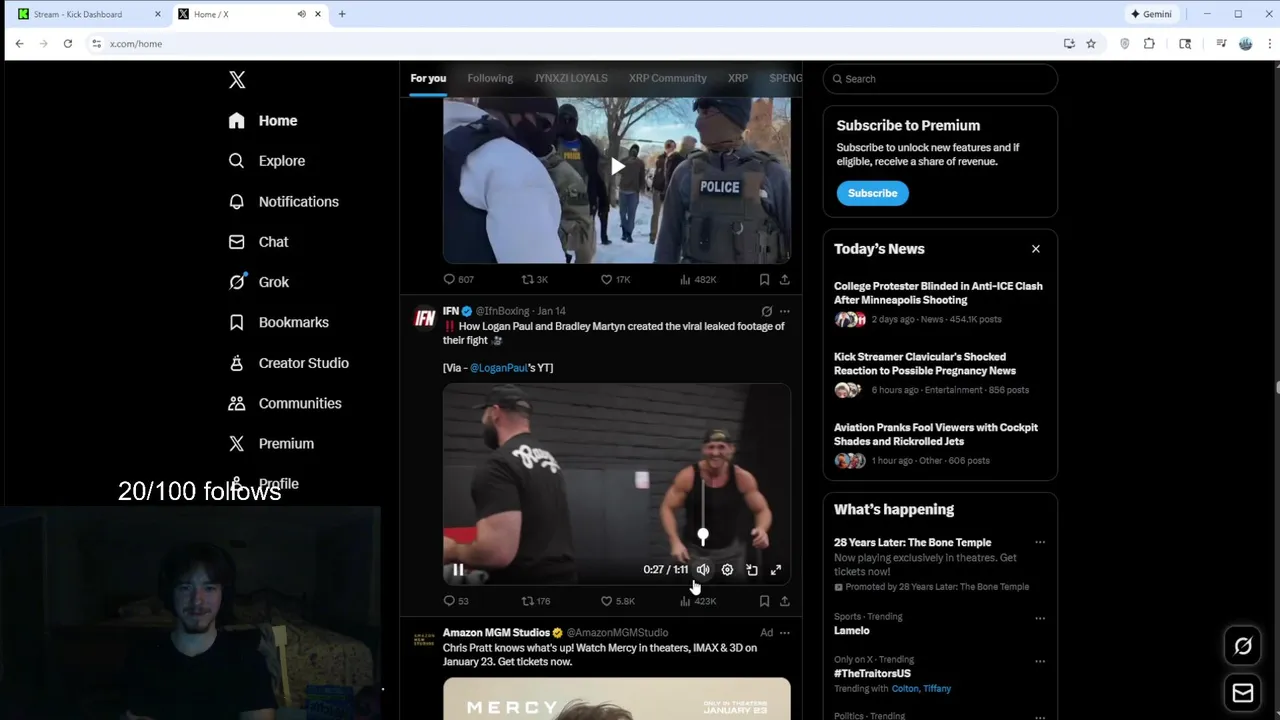This screenshot has width=1280, height=720.
Task: Share the IFN fight post
Action: (x=785, y=601)
